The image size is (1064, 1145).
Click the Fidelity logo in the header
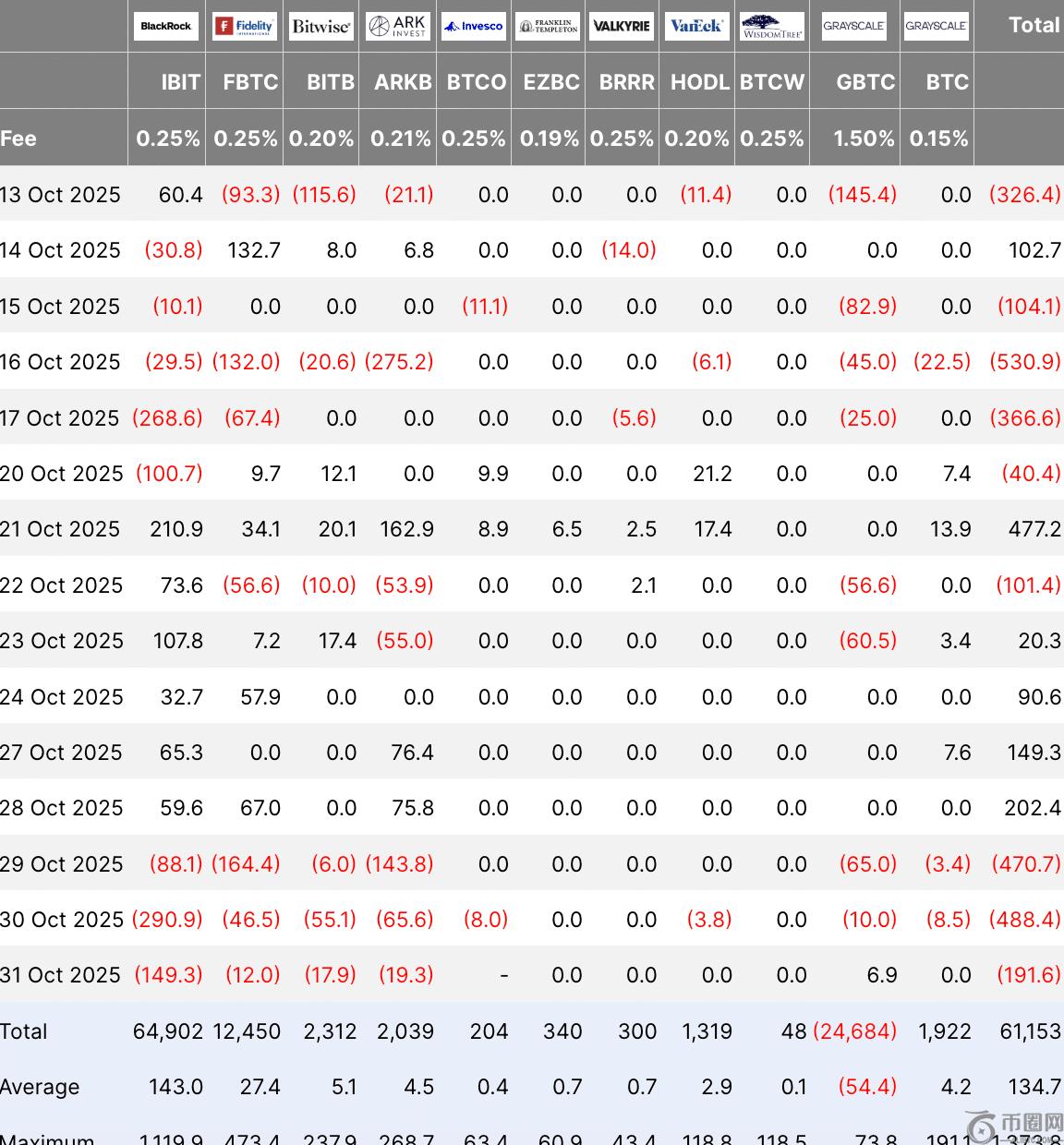pos(245,26)
